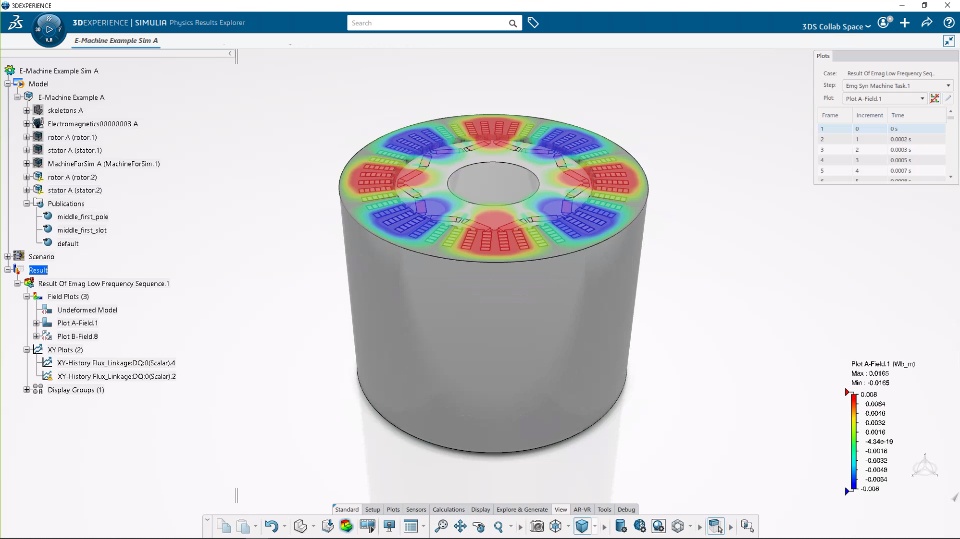Viewport: 960px width, 539px height.
Task: Click the hexagon nut display icon
Action: click(678, 526)
